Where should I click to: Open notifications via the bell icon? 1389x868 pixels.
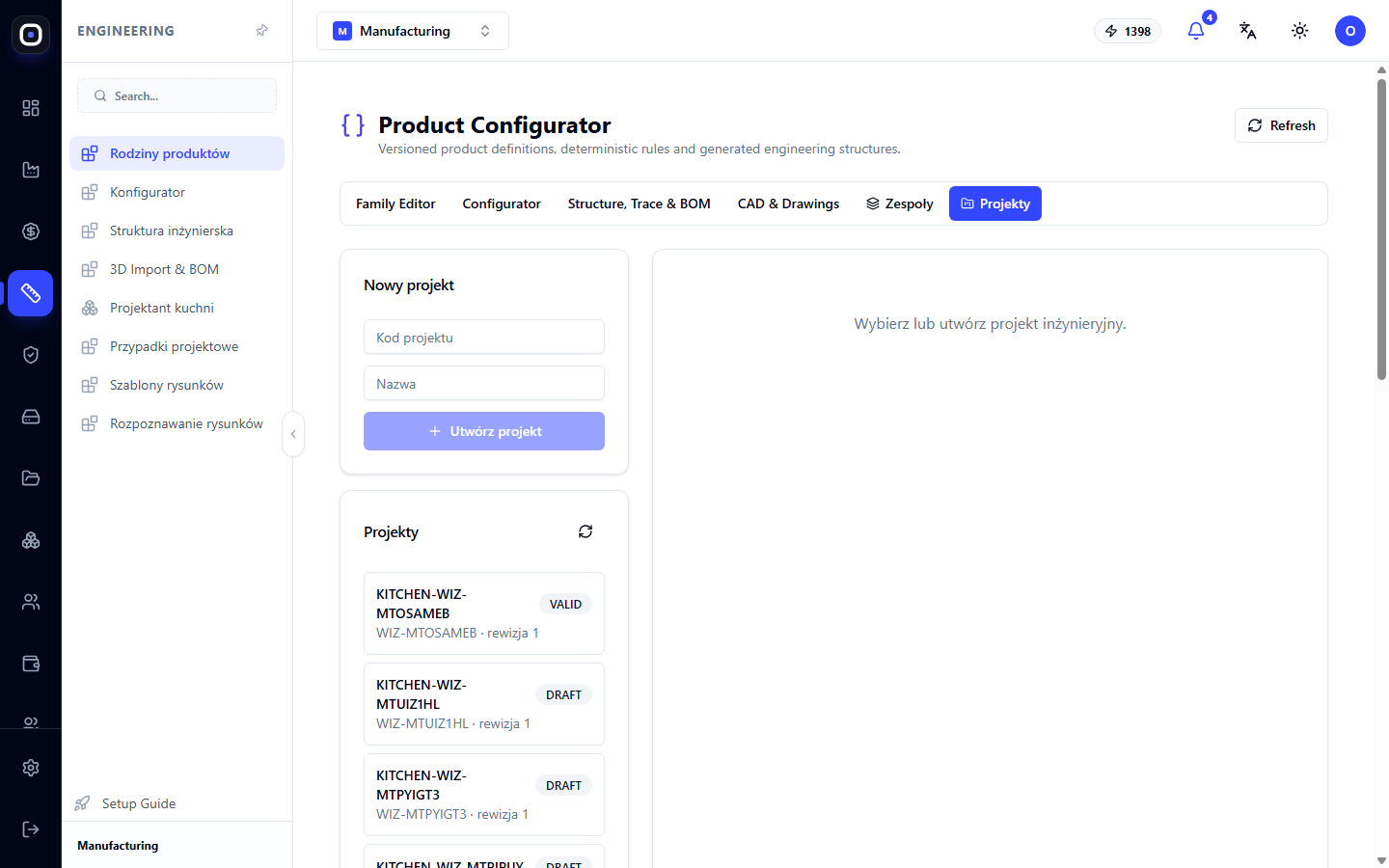1196,31
